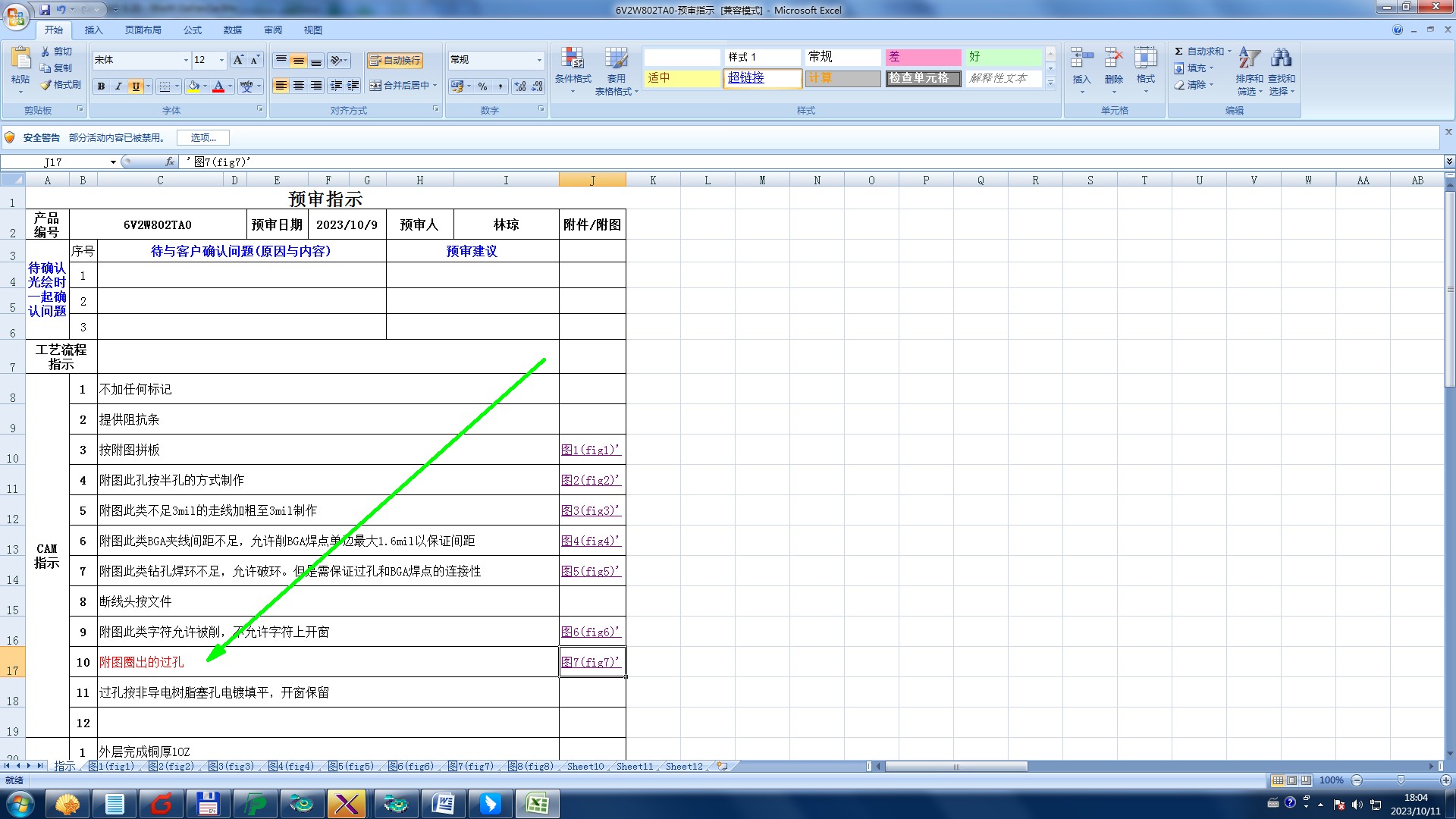The image size is (1456, 819).
Task: Open the 删除 delete cells menu
Action: (1113, 70)
